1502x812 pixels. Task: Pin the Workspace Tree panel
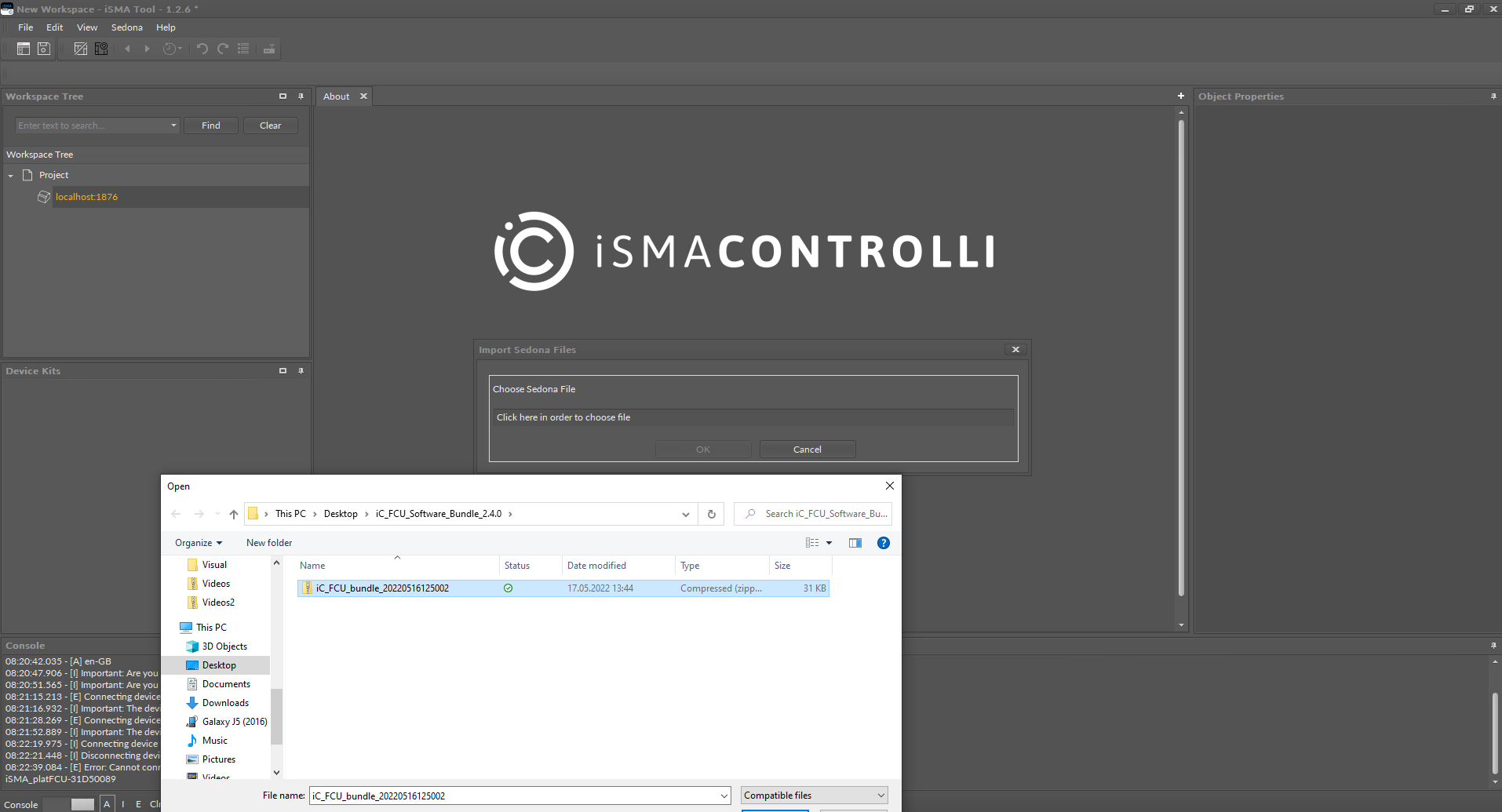click(x=301, y=96)
